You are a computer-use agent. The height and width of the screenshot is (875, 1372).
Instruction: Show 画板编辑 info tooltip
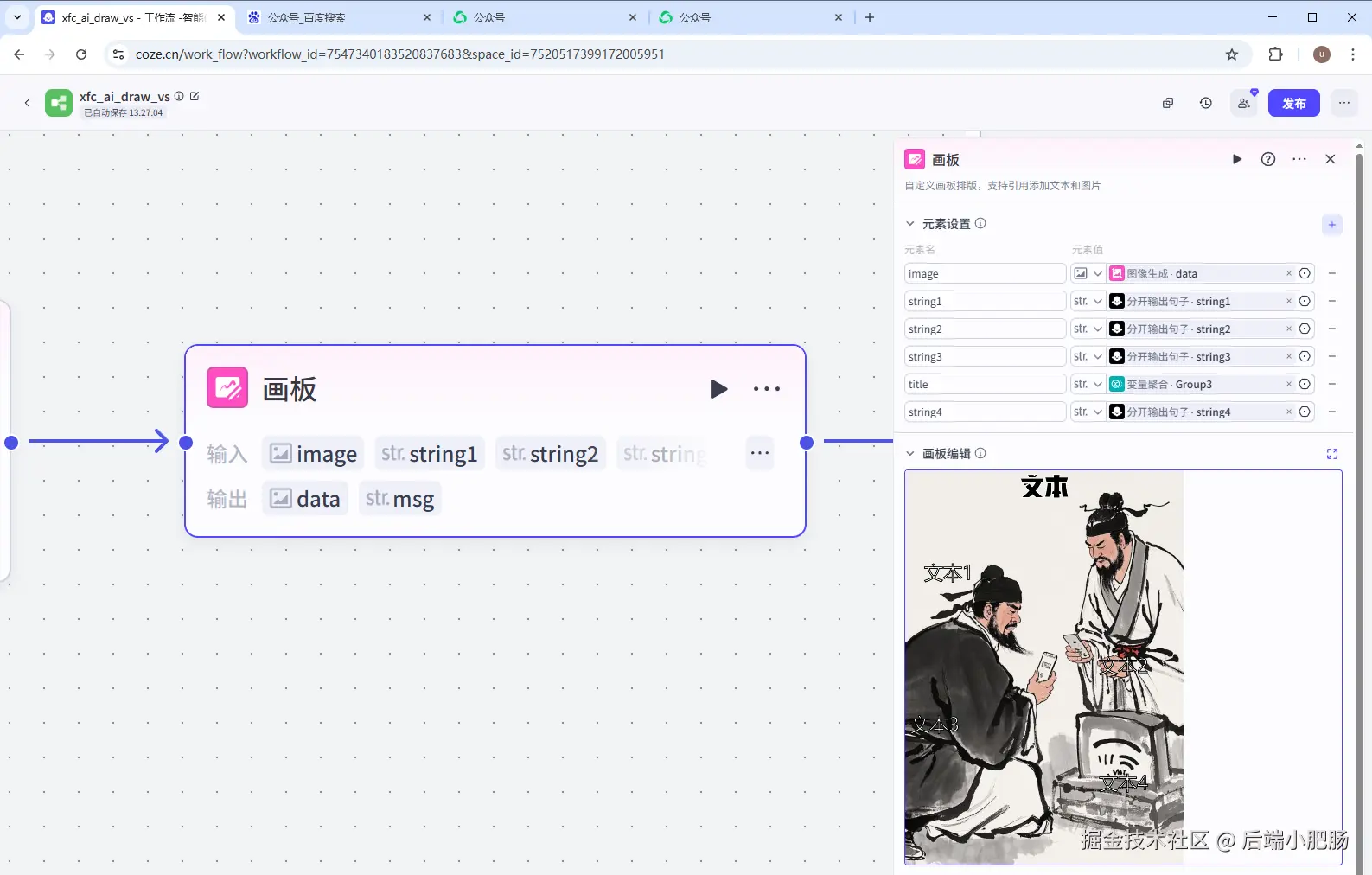coord(980,453)
